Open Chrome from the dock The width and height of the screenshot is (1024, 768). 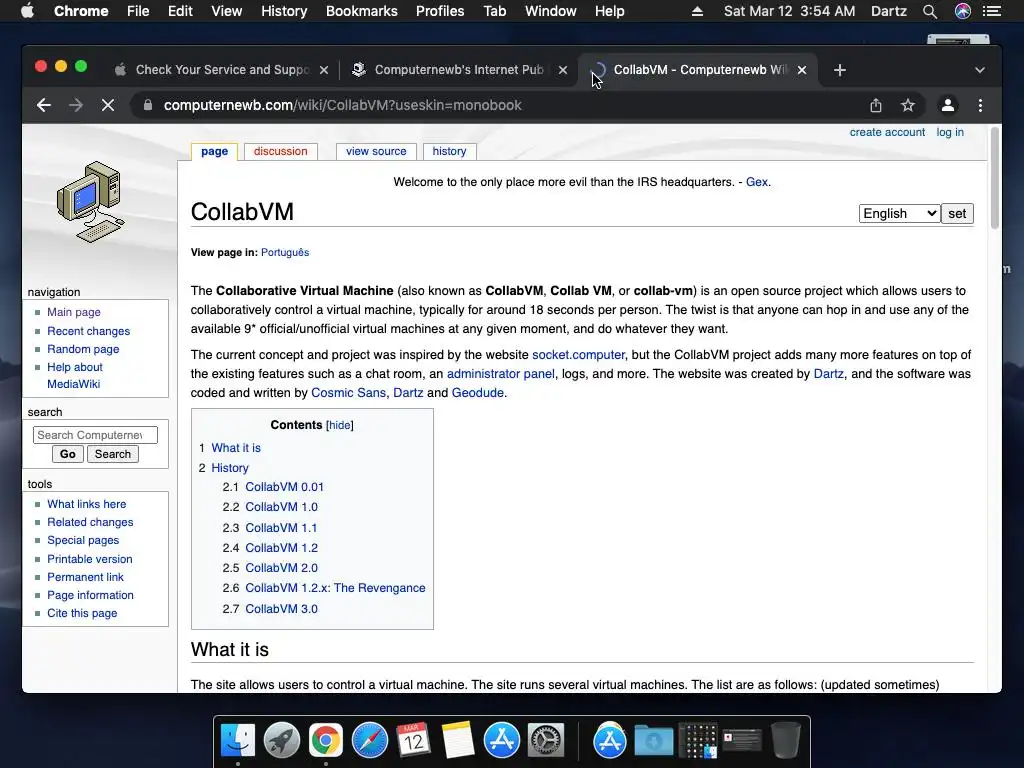point(325,741)
